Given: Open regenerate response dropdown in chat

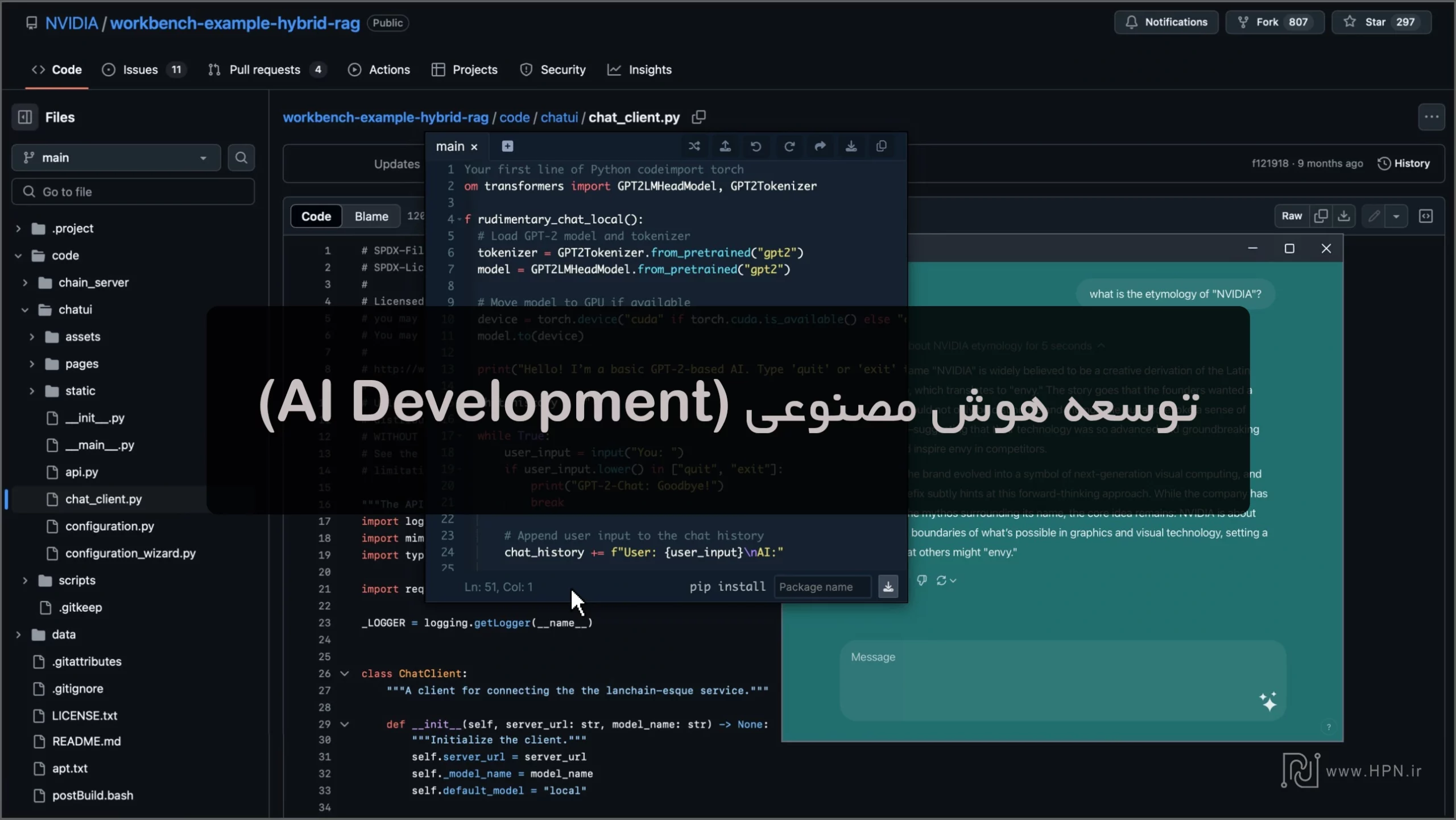Looking at the screenshot, I should tap(946, 580).
